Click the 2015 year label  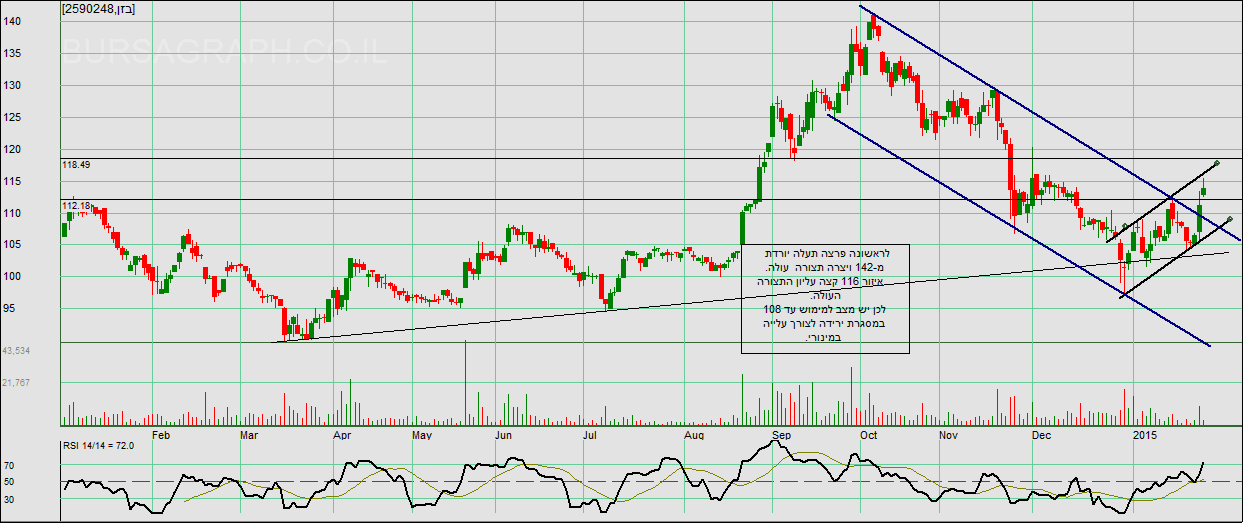(x=1143, y=436)
